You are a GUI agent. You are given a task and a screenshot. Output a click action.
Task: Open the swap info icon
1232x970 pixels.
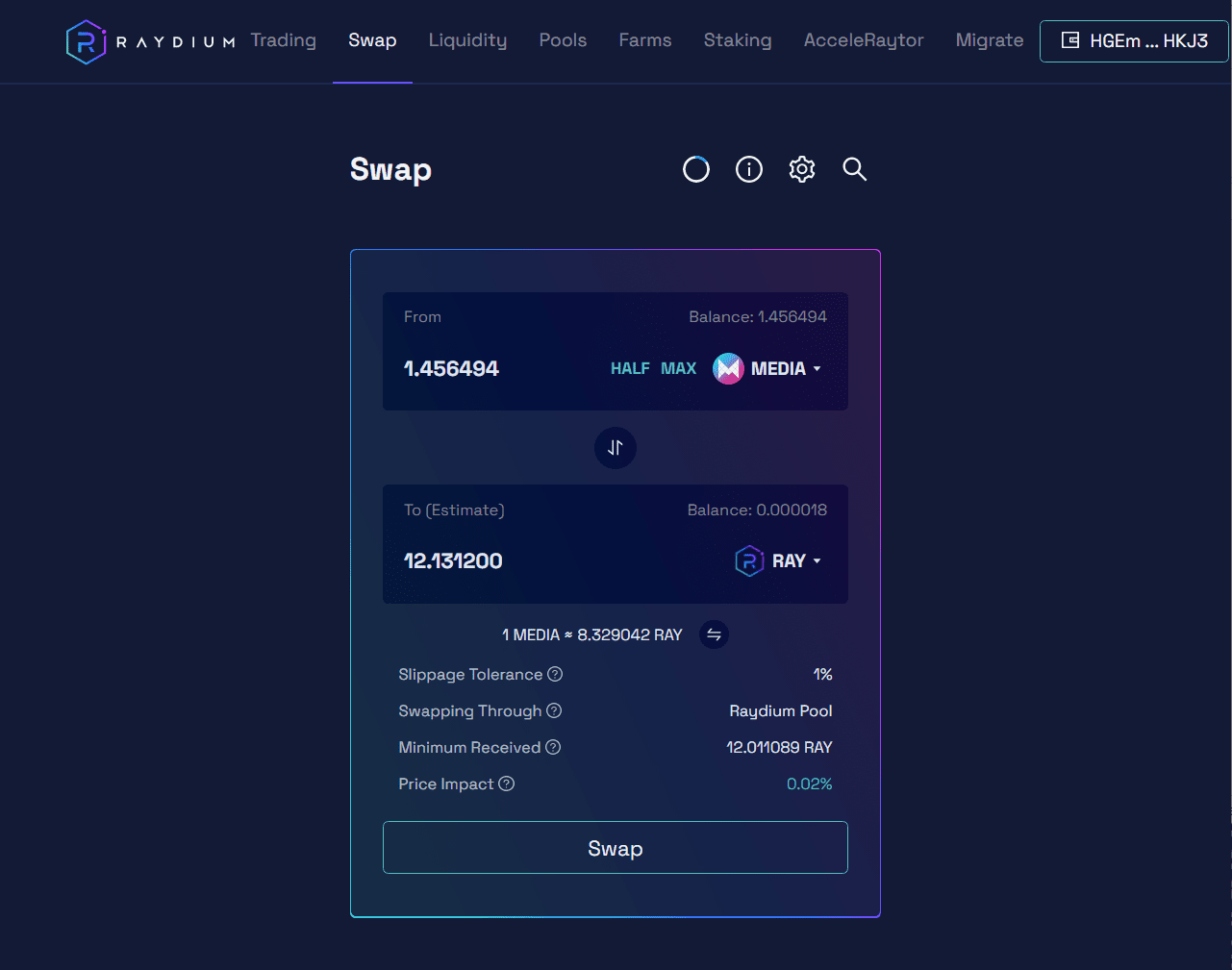tap(748, 169)
